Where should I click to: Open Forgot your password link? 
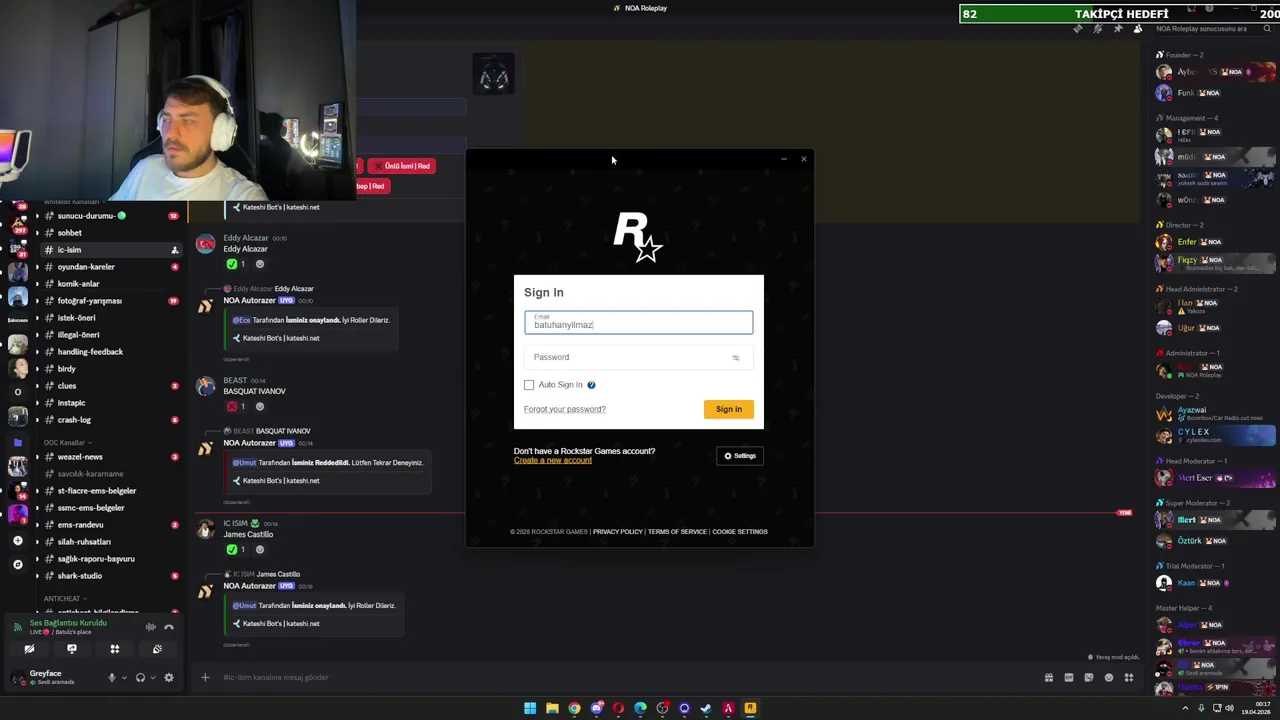[565, 409]
